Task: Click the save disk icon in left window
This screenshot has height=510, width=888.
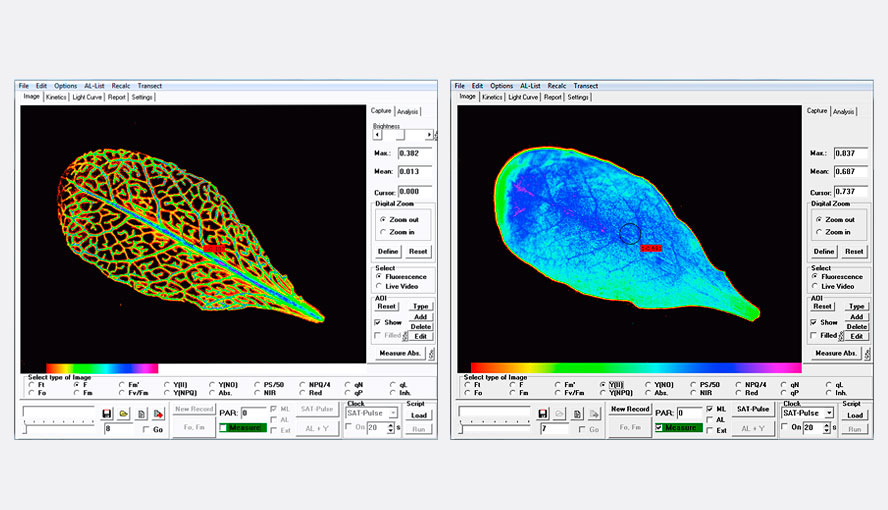Action: coord(106,414)
